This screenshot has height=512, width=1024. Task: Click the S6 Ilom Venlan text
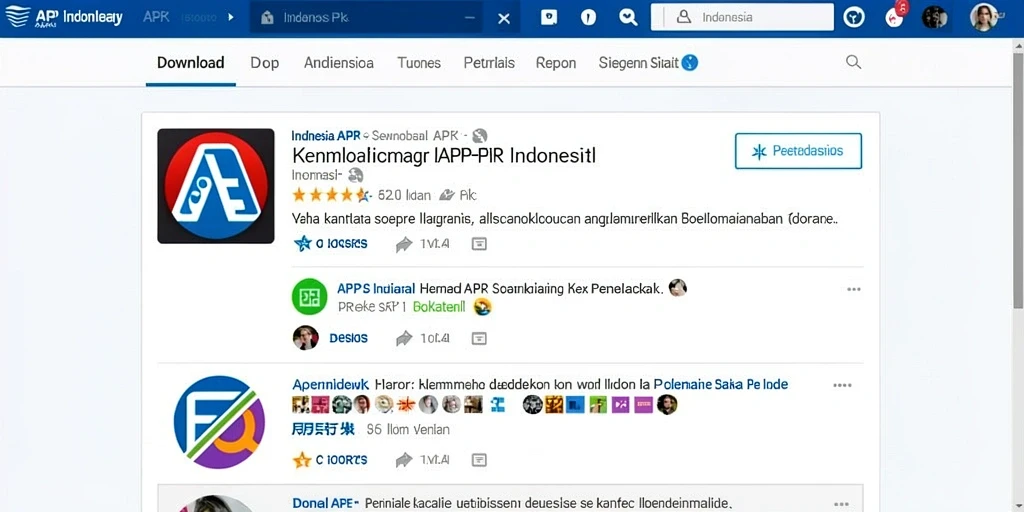(408, 430)
